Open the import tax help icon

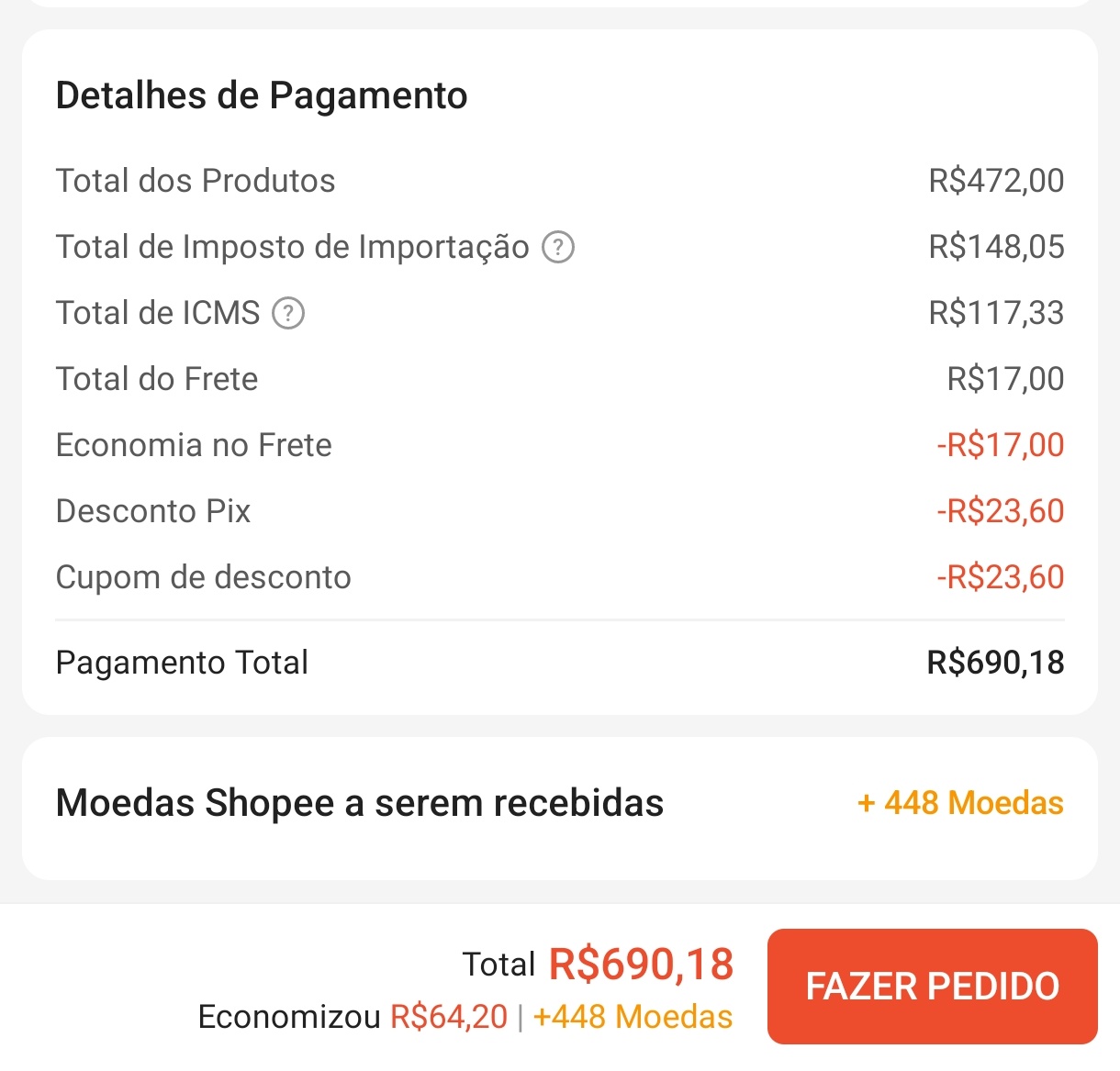pos(558,248)
